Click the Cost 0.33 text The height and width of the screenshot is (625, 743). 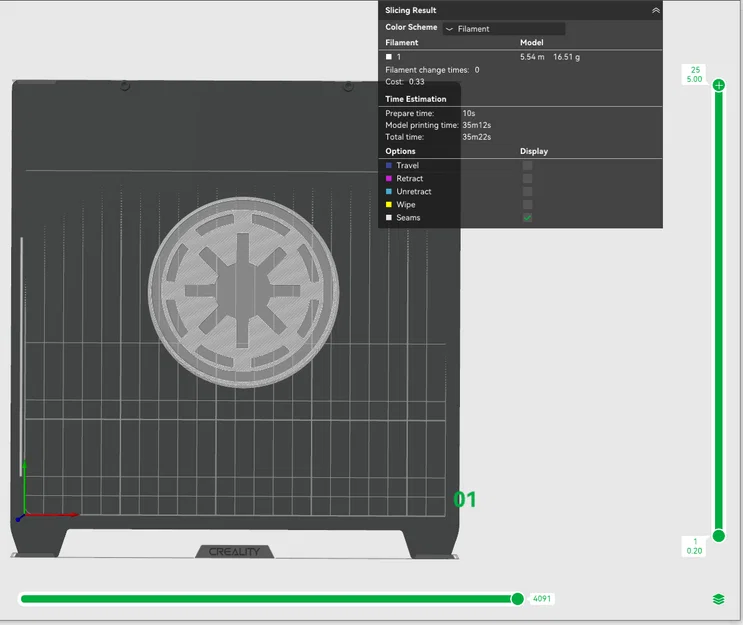coord(405,82)
